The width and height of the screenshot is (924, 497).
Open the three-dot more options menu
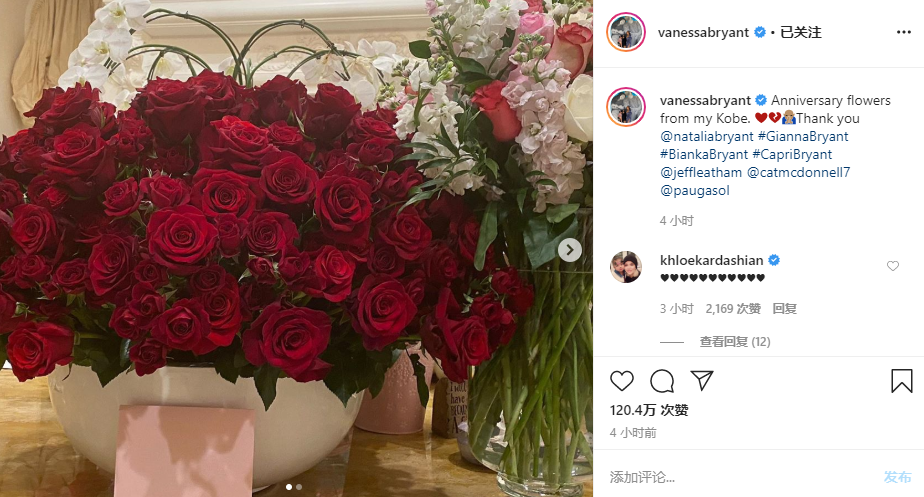point(904,32)
